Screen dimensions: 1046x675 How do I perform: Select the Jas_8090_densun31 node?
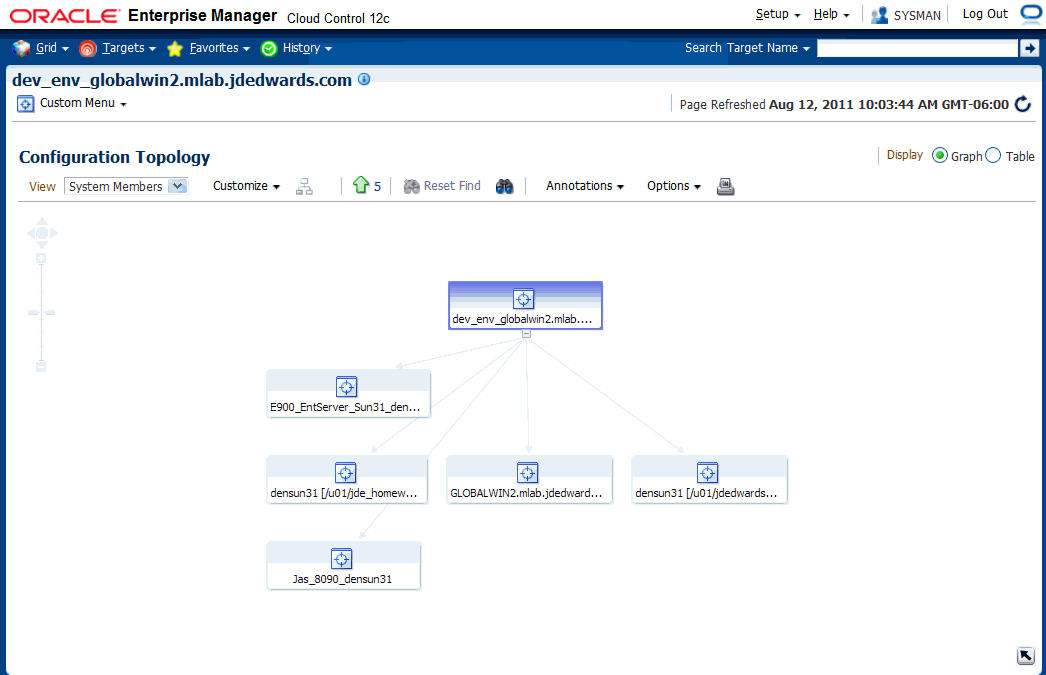tap(344, 566)
